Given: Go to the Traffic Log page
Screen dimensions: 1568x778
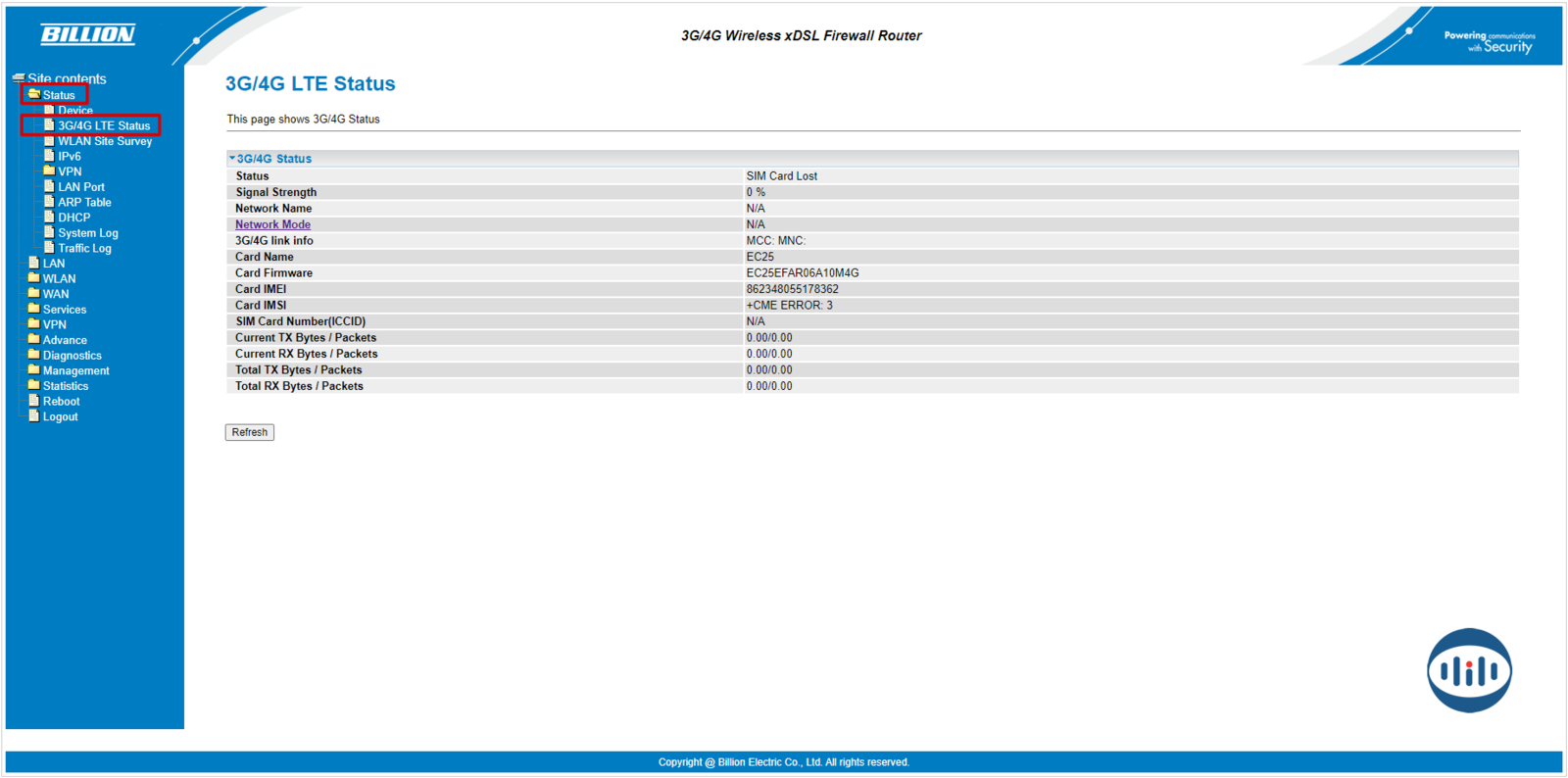Looking at the screenshot, I should coord(84,248).
